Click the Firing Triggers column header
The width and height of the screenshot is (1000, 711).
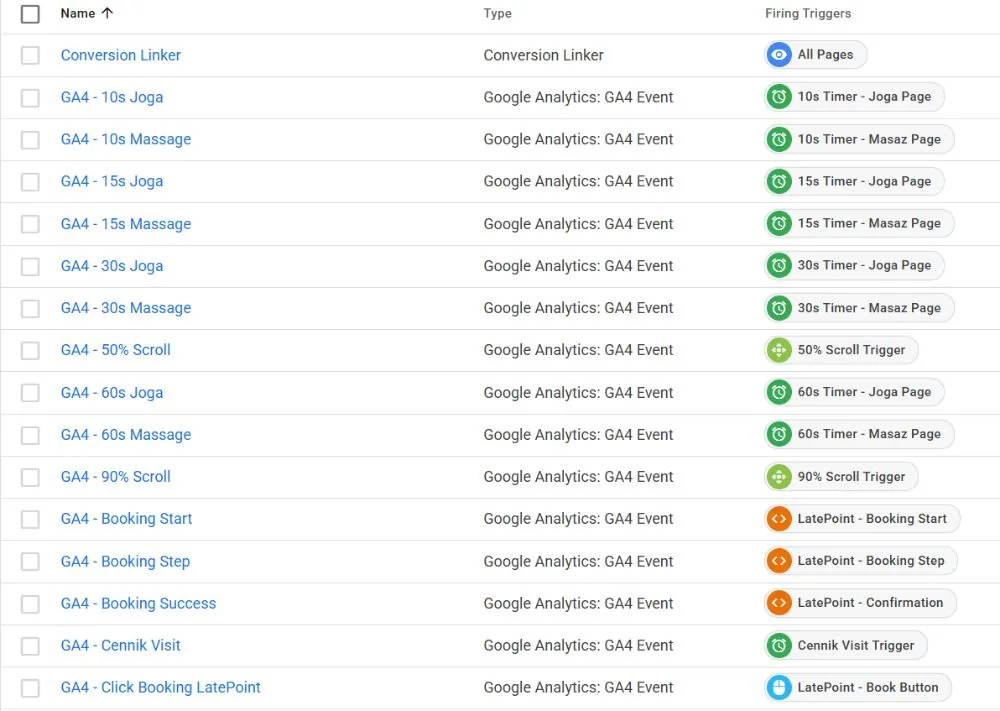[x=808, y=13]
